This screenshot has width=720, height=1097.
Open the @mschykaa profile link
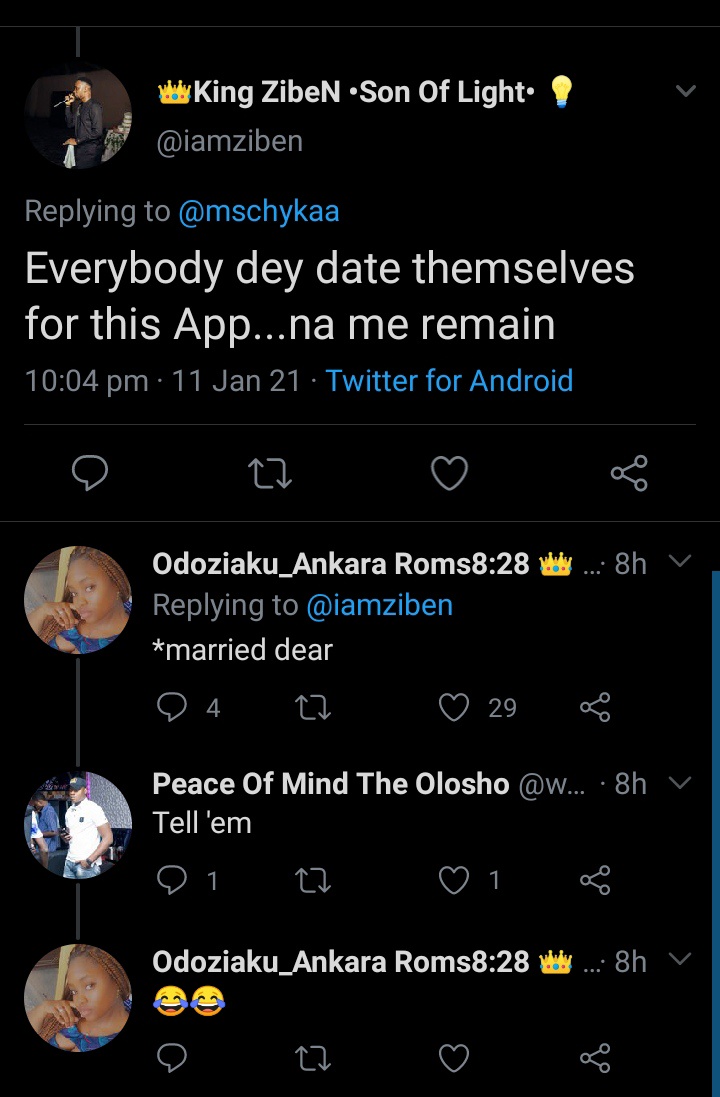click(x=258, y=211)
